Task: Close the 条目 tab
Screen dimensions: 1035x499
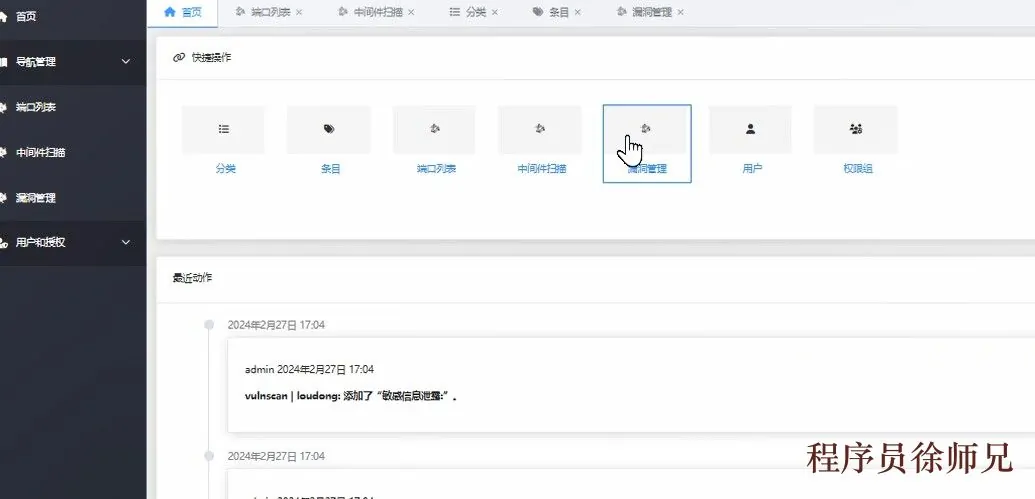Action: pyautogui.click(x=578, y=12)
